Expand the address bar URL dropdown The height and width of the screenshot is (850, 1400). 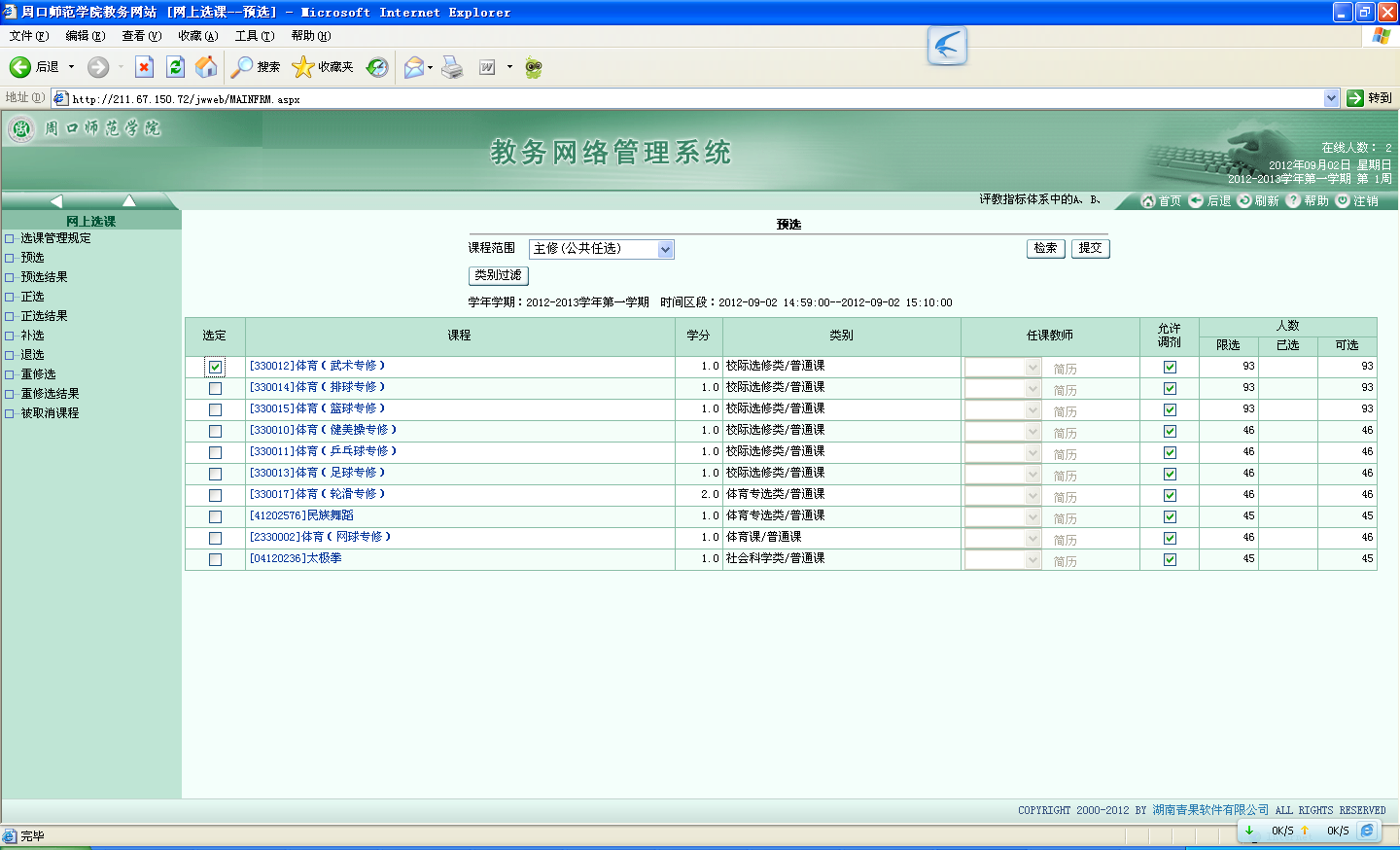click(1331, 98)
